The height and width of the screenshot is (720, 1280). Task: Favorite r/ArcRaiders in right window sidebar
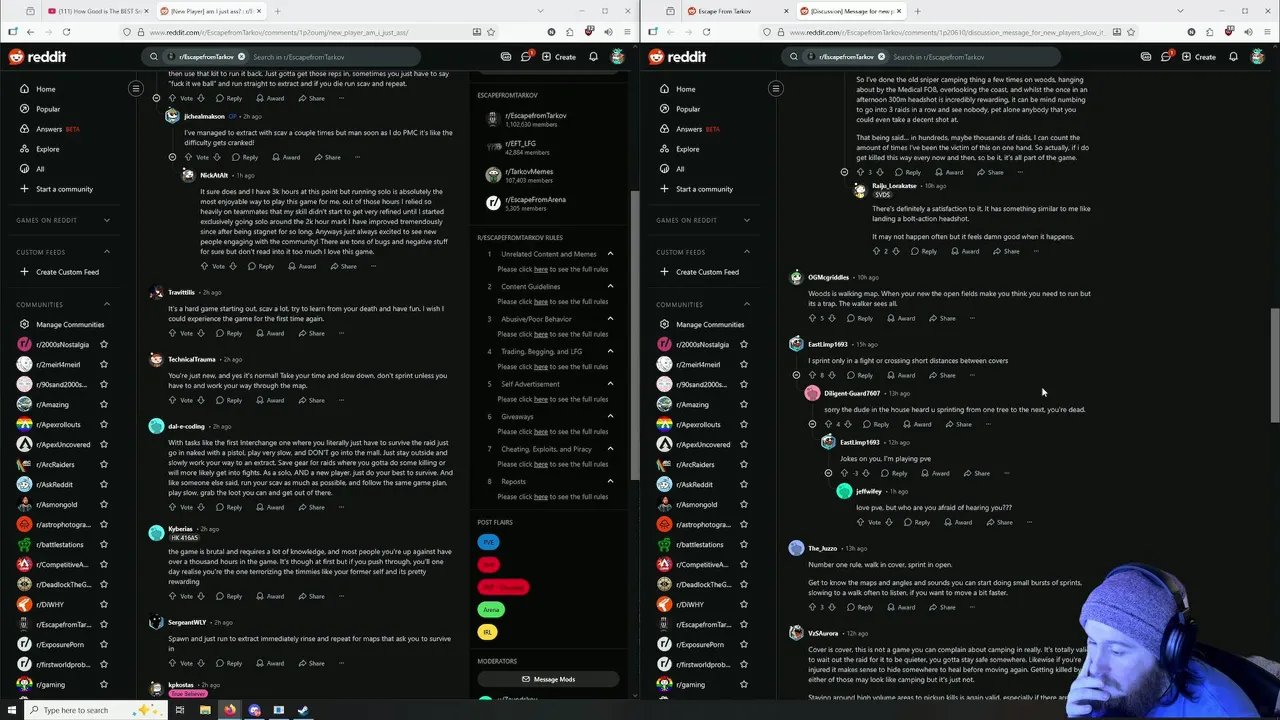[743, 464]
